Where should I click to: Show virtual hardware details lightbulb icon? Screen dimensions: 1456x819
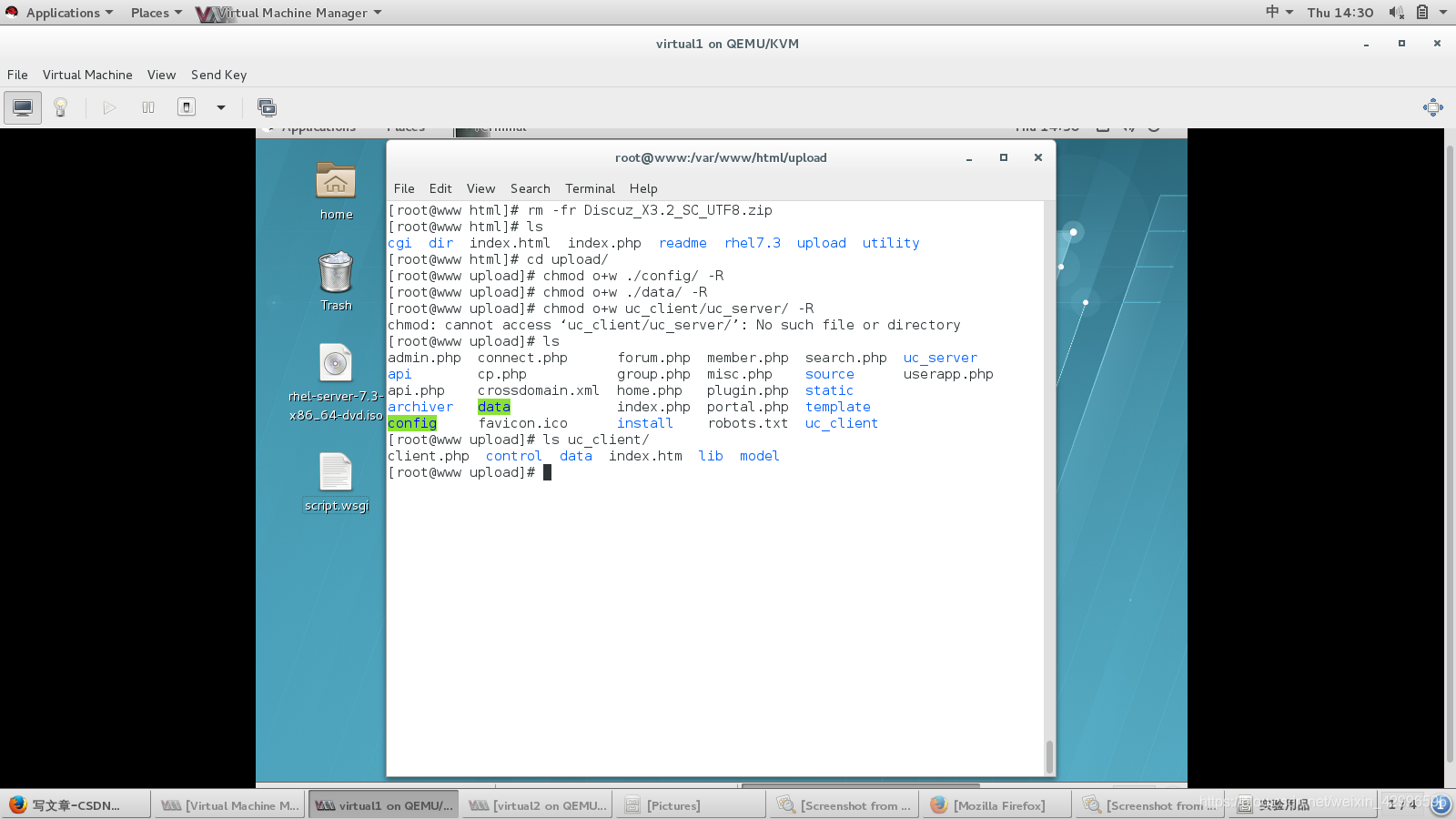click(x=61, y=107)
